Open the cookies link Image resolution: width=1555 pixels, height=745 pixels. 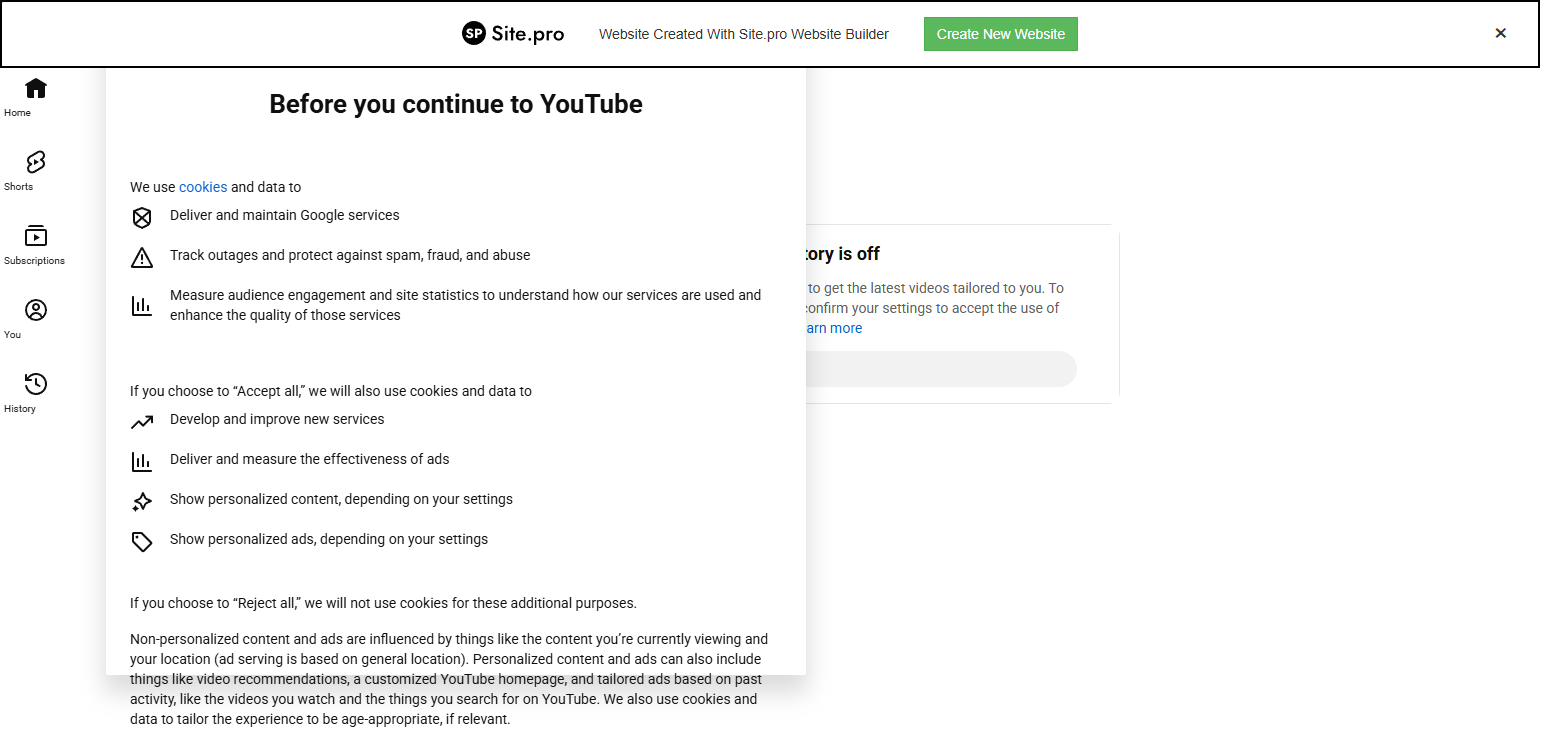point(203,187)
